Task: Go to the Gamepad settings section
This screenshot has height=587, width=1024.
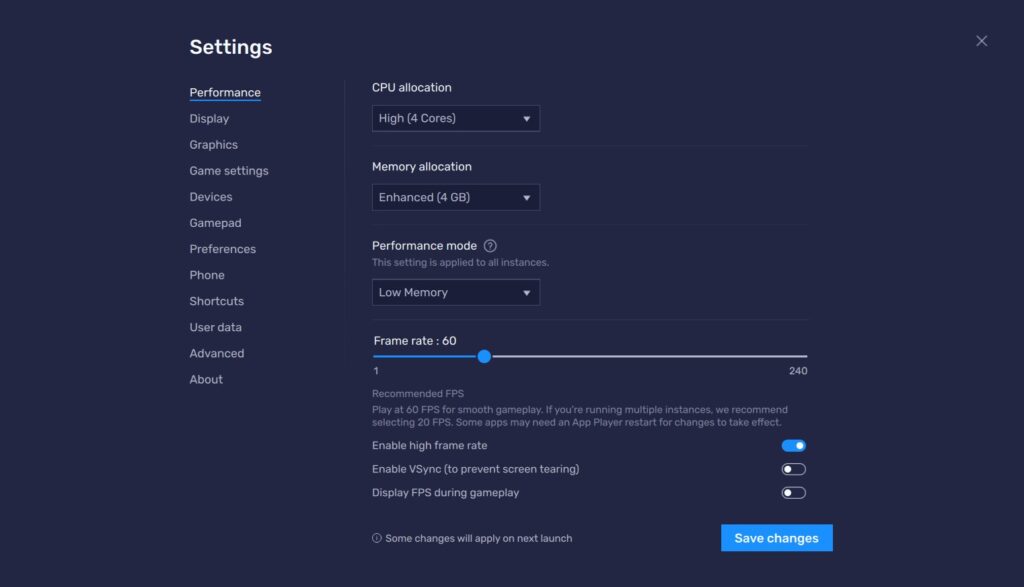Action: [x=215, y=222]
